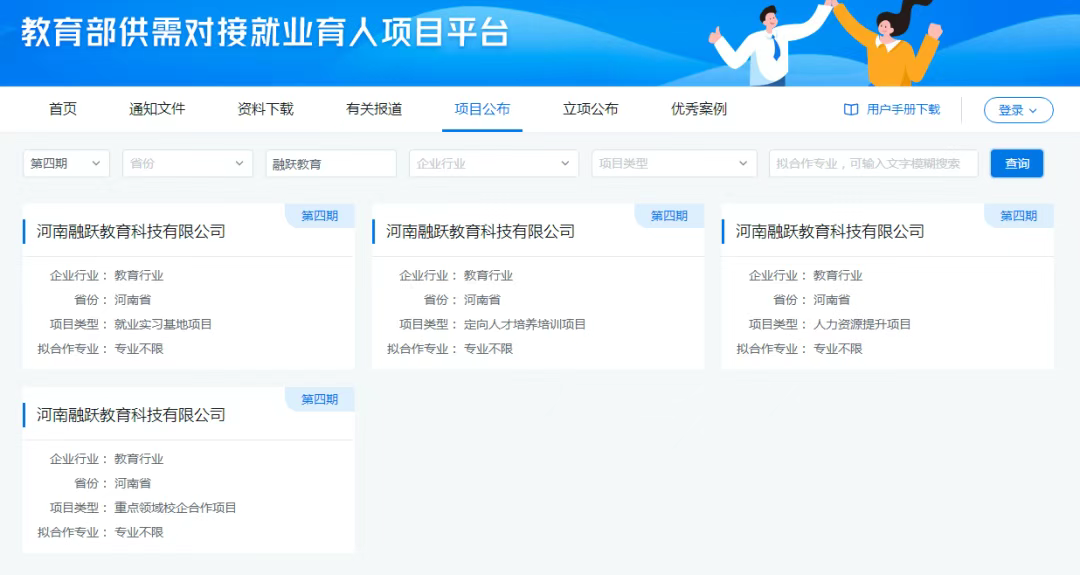Open the 企业行业 dropdown

tap(494, 163)
